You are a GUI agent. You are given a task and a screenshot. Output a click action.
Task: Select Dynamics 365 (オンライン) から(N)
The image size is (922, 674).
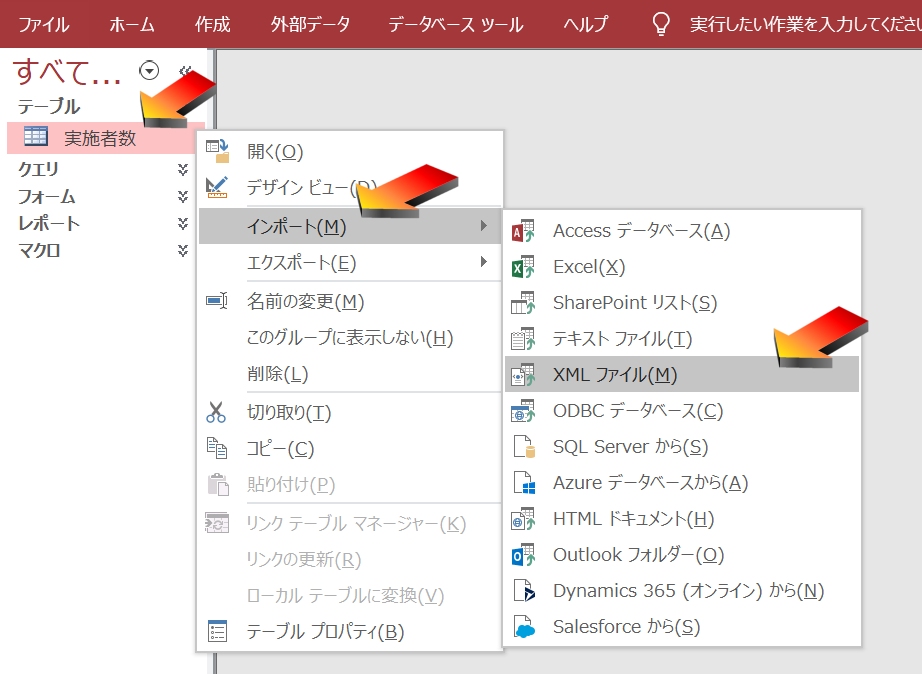pos(682,590)
